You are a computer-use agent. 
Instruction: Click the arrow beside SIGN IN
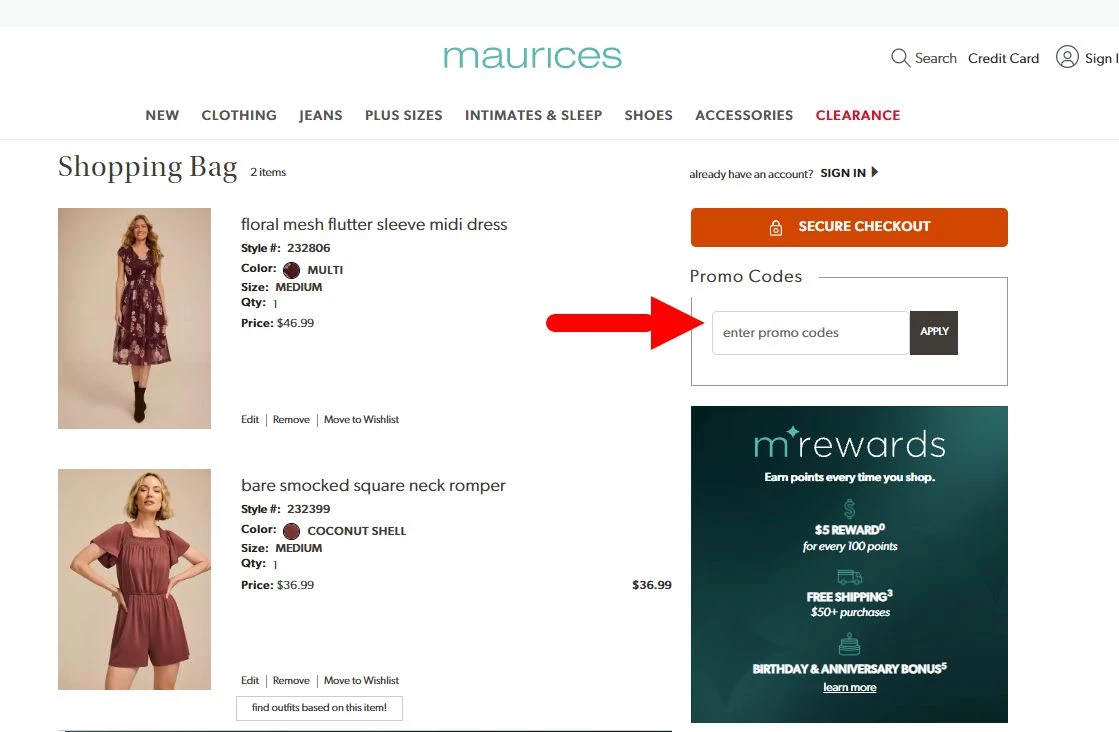click(875, 172)
